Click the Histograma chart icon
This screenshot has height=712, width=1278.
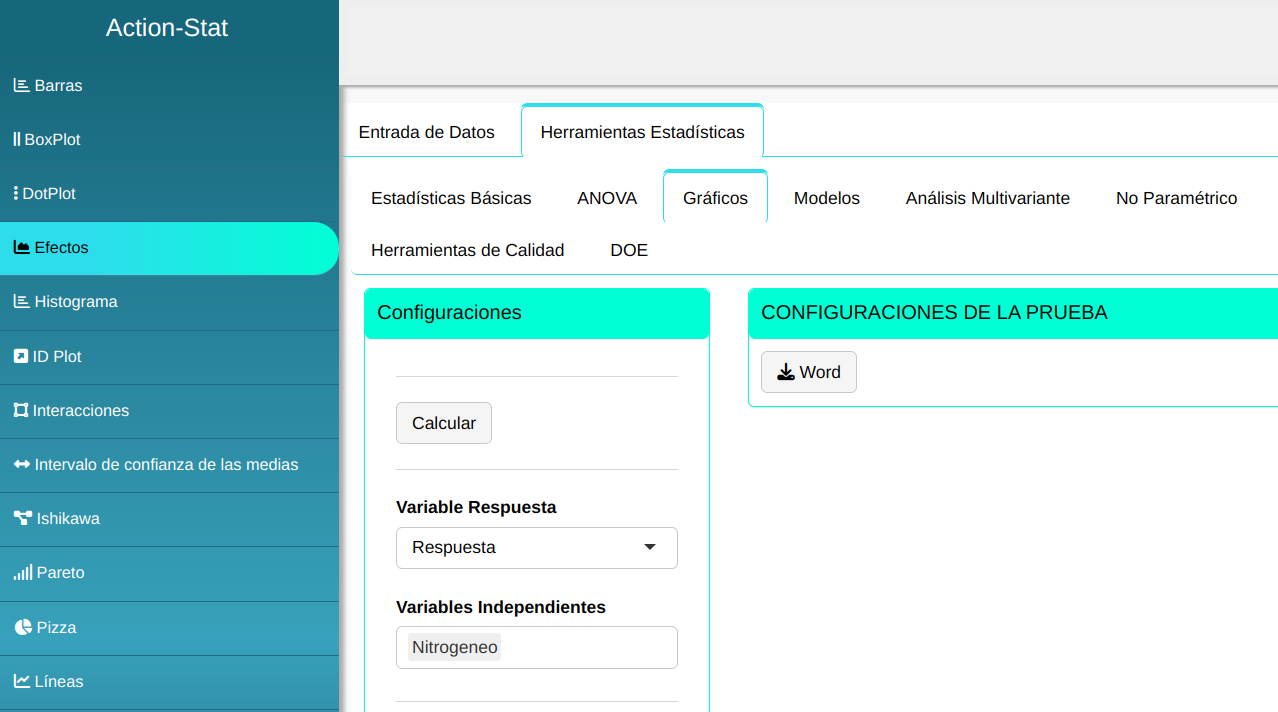(x=21, y=302)
